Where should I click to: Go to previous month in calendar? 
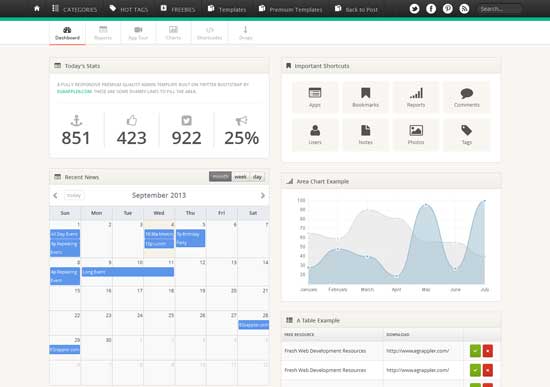pos(55,195)
